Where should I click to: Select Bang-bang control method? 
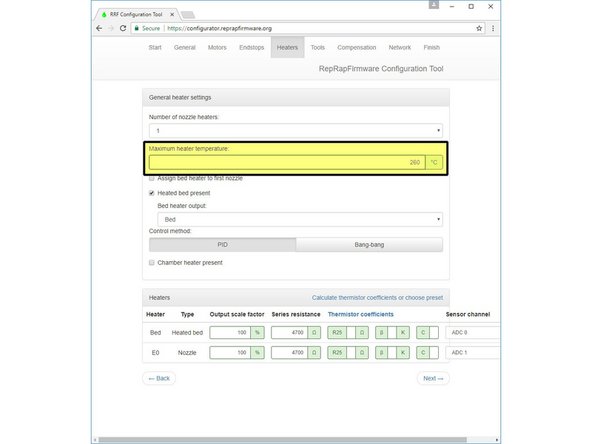coord(369,245)
